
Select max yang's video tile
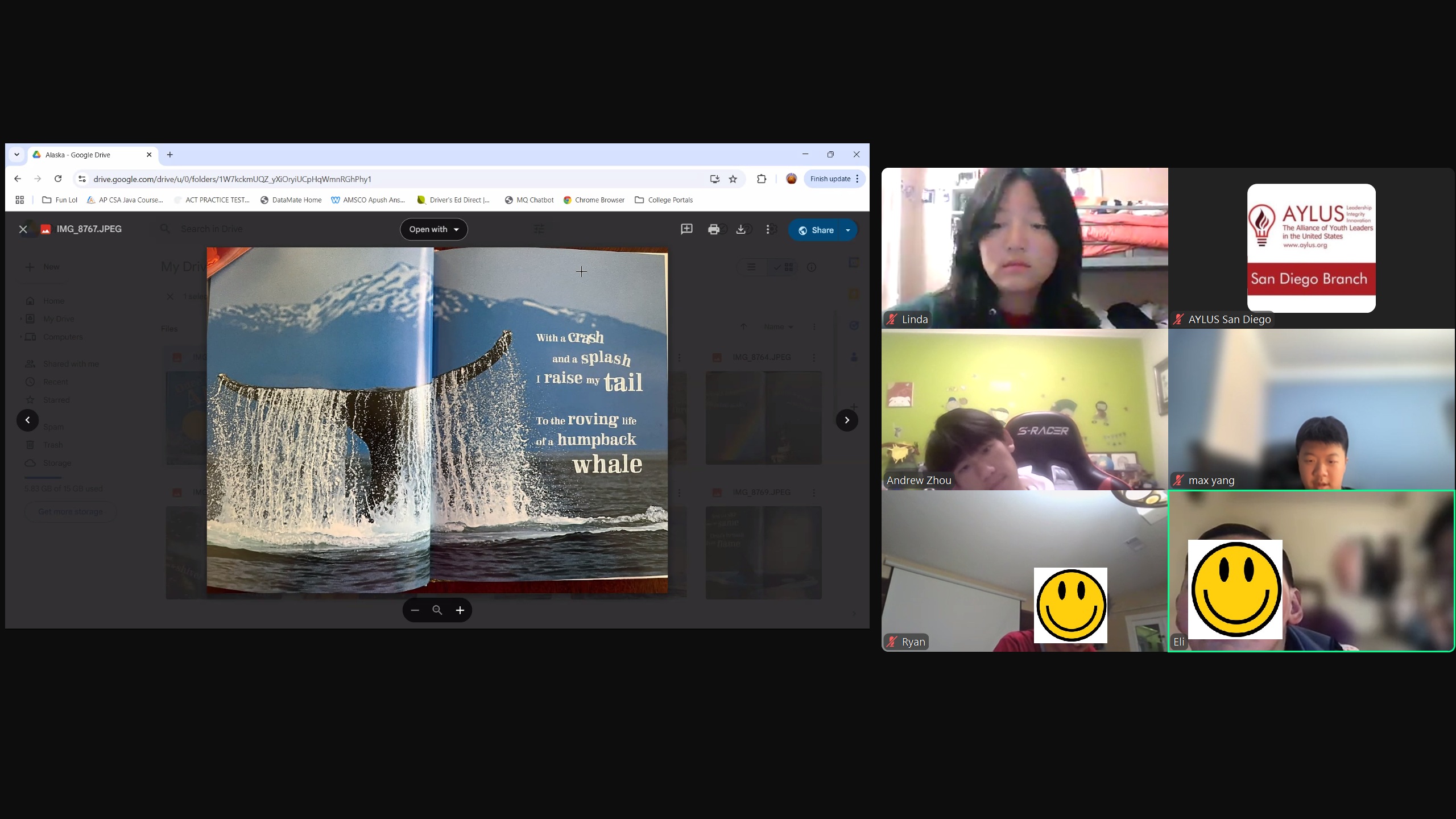click(1312, 409)
